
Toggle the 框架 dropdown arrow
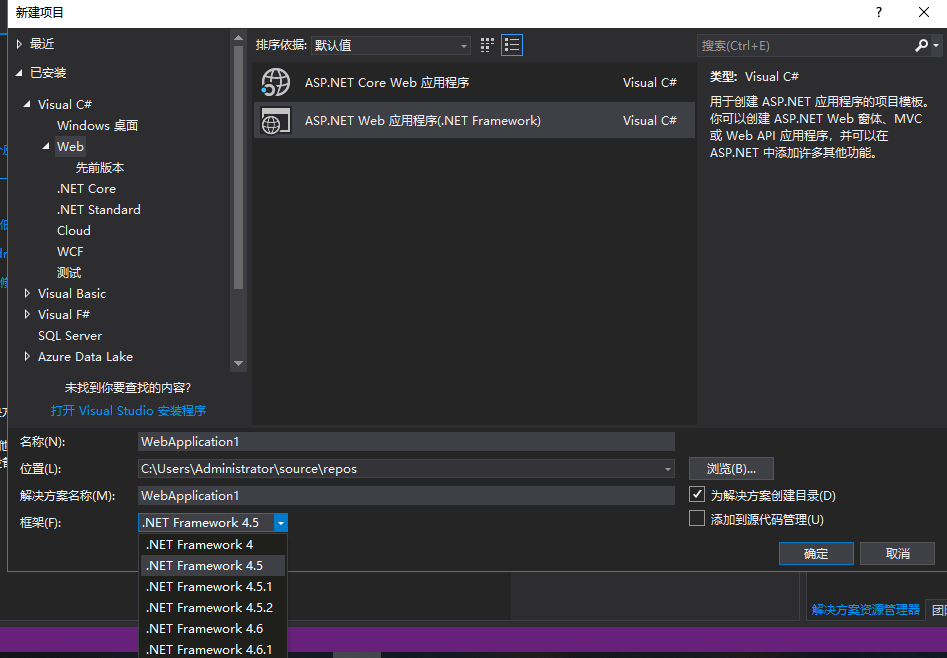(280, 523)
